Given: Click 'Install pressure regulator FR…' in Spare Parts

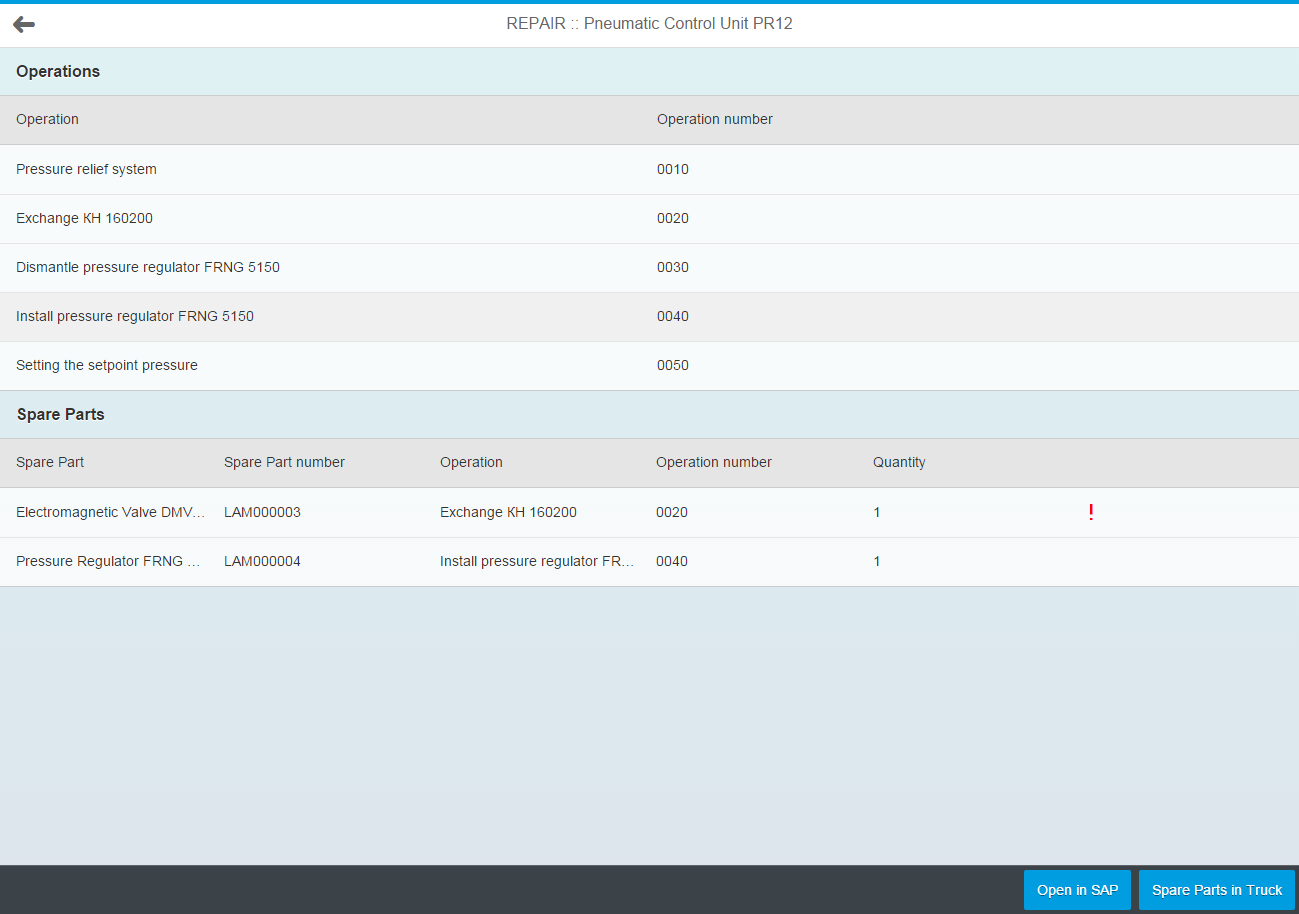Looking at the screenshot, I should pos(537,561).
